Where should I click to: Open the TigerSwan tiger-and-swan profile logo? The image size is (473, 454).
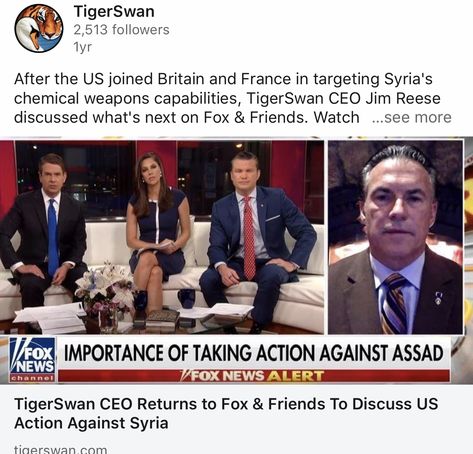pos(39,28)
